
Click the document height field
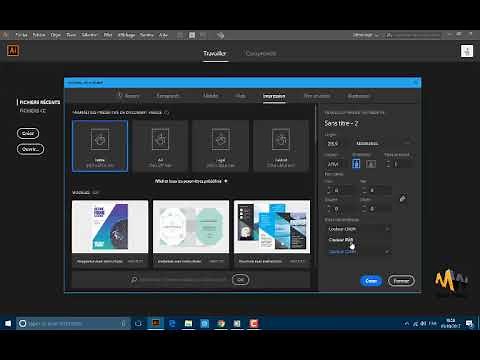pyautogui.click(x=337, y=164)
